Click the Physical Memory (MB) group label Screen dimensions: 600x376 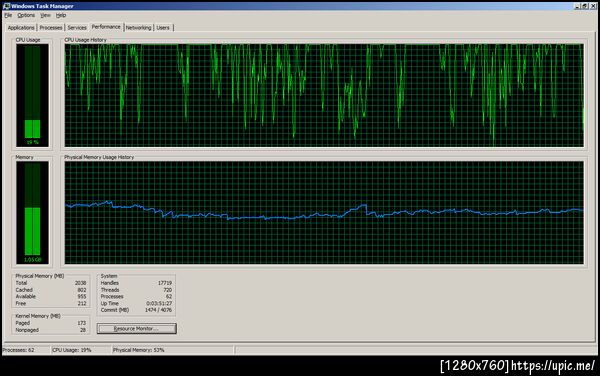pos(40,276)
